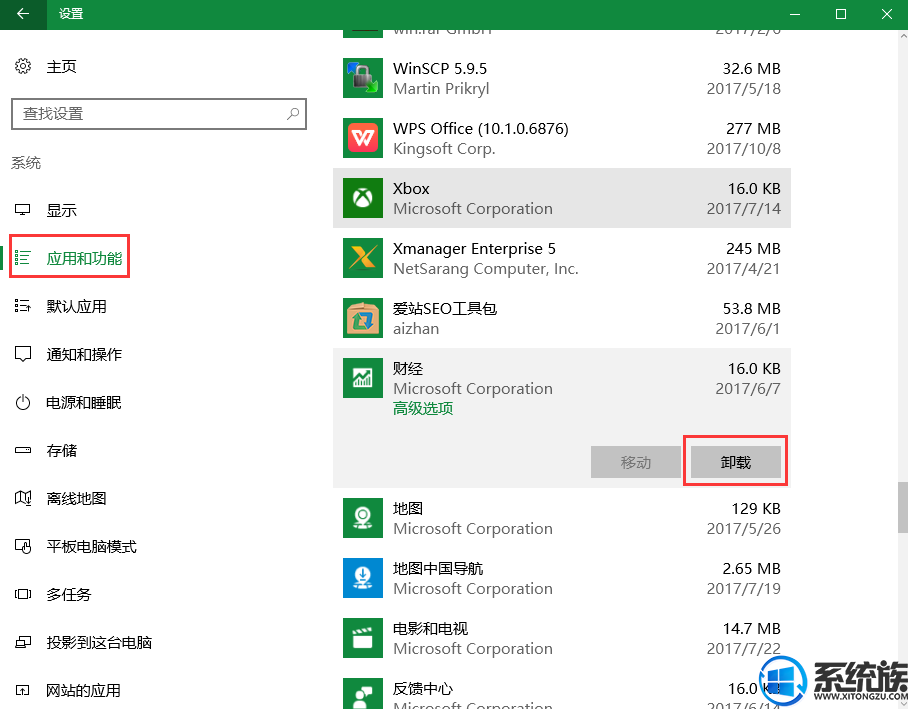The width and height of the screenshot is (908, 709).
Task: Click the 爱站SEO工具包 app icon
Action: 363,318
